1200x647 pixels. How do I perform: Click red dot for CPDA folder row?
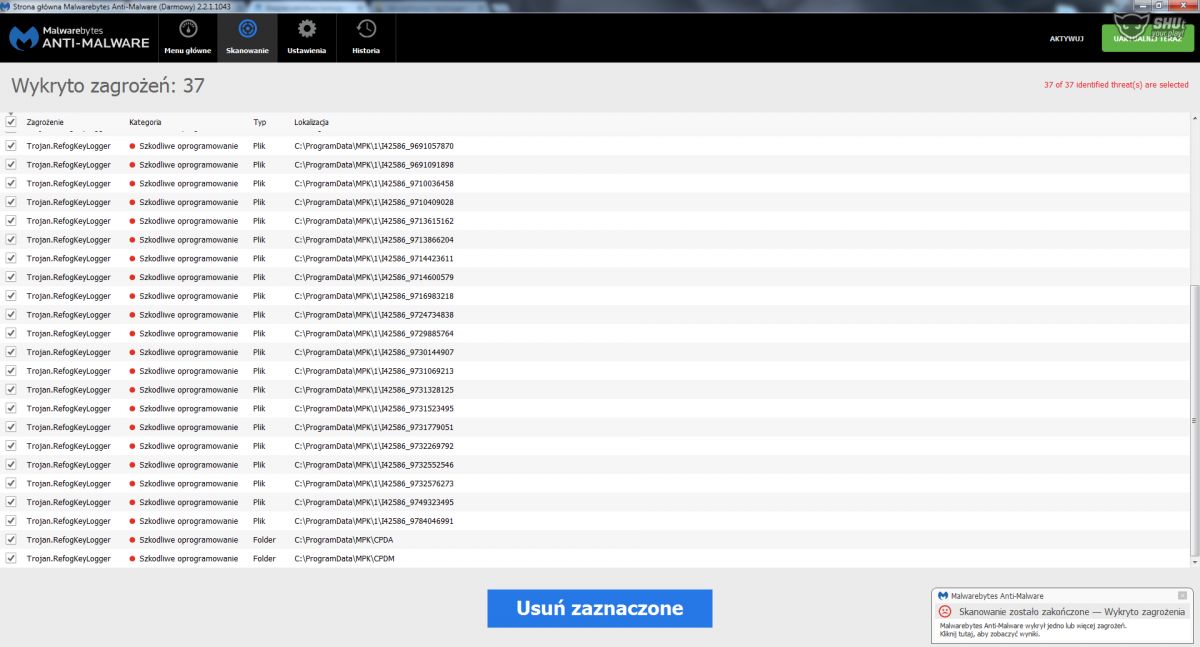(x=132, y=540)
